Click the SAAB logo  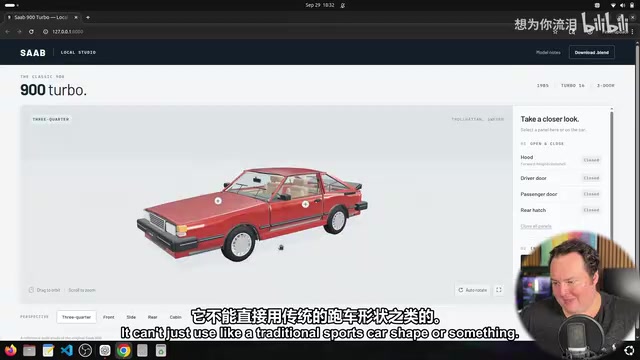pos(33,53)
